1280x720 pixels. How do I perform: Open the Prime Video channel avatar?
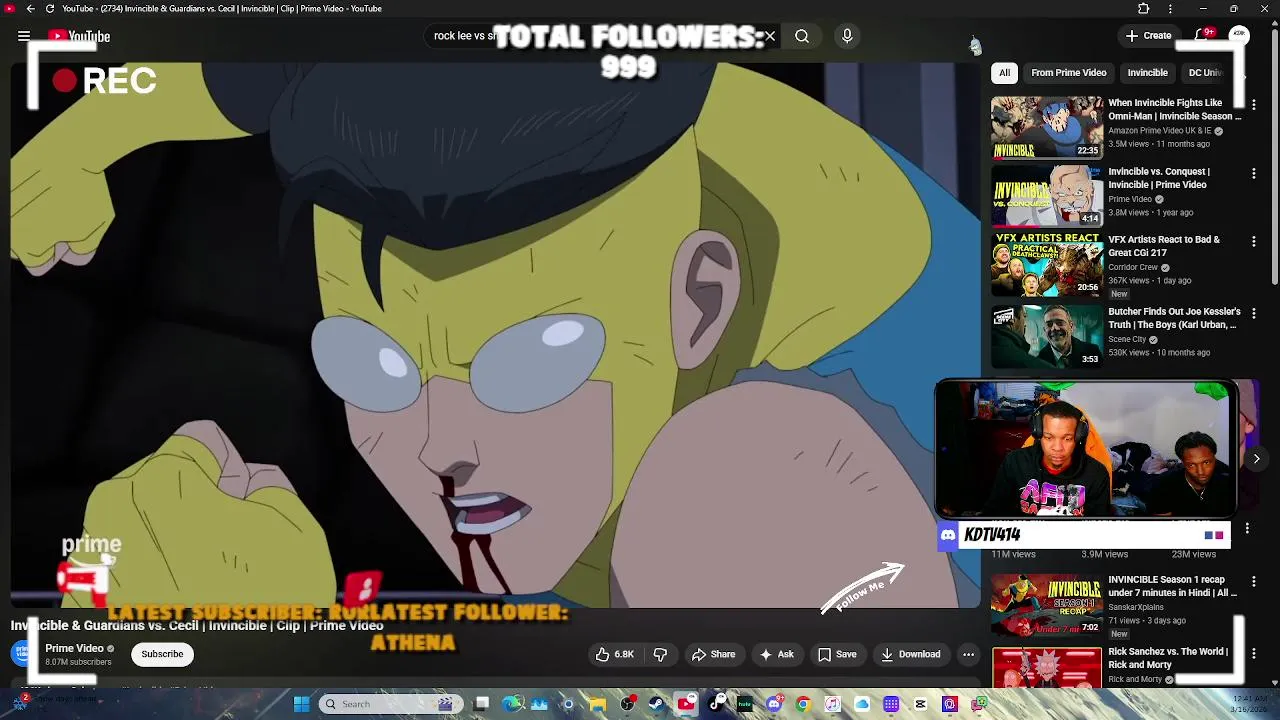(x=24, y=654)
